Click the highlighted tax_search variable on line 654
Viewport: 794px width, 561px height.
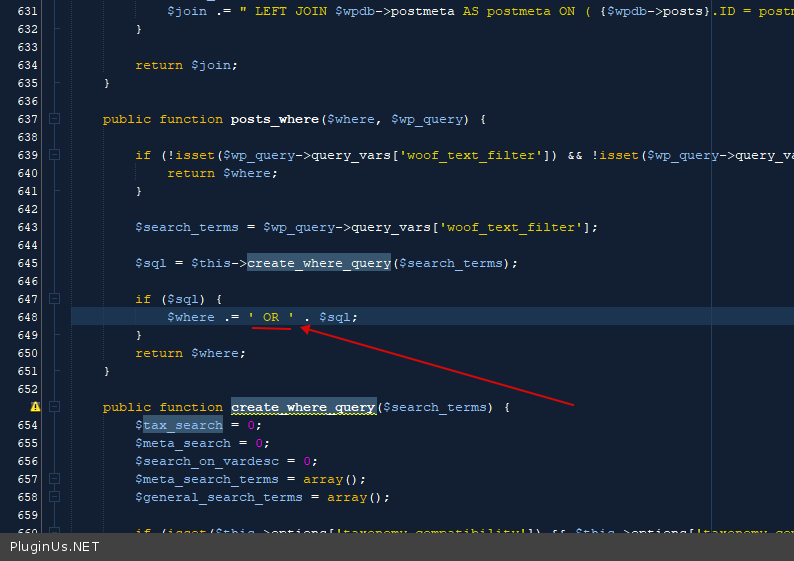pyautogui.click(x=182, y=425)
